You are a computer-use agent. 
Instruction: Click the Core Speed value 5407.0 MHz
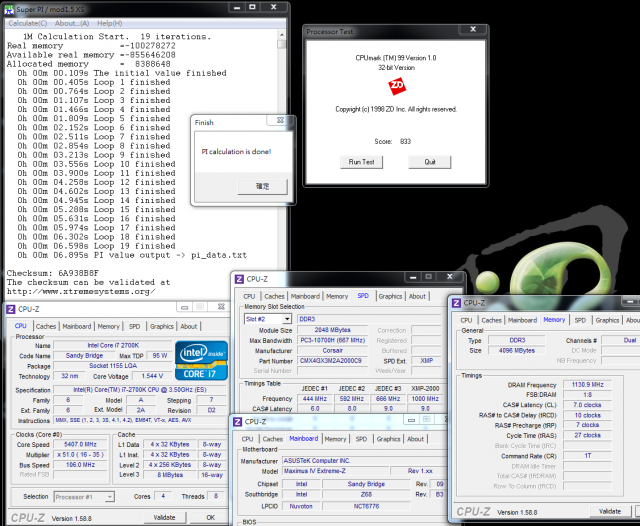(x=80, y=444)
